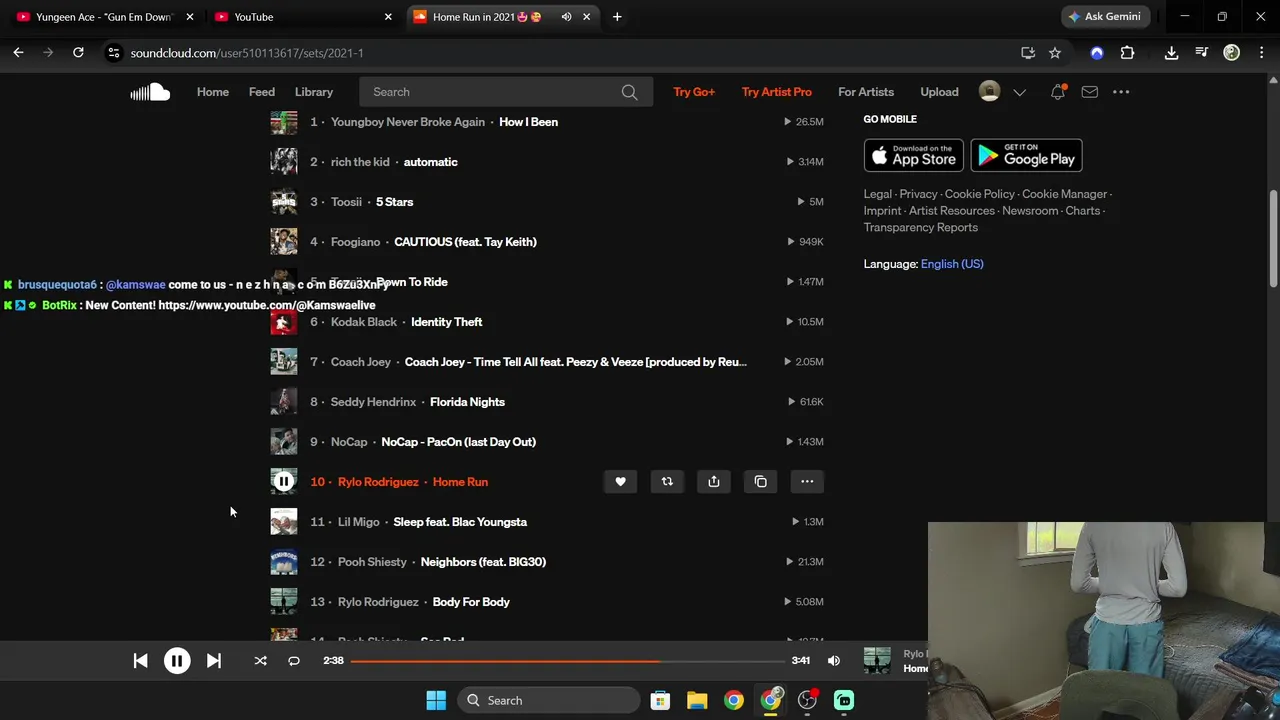Open a new browser tab
Screen dimensions: 1280x720
[617, 17]
